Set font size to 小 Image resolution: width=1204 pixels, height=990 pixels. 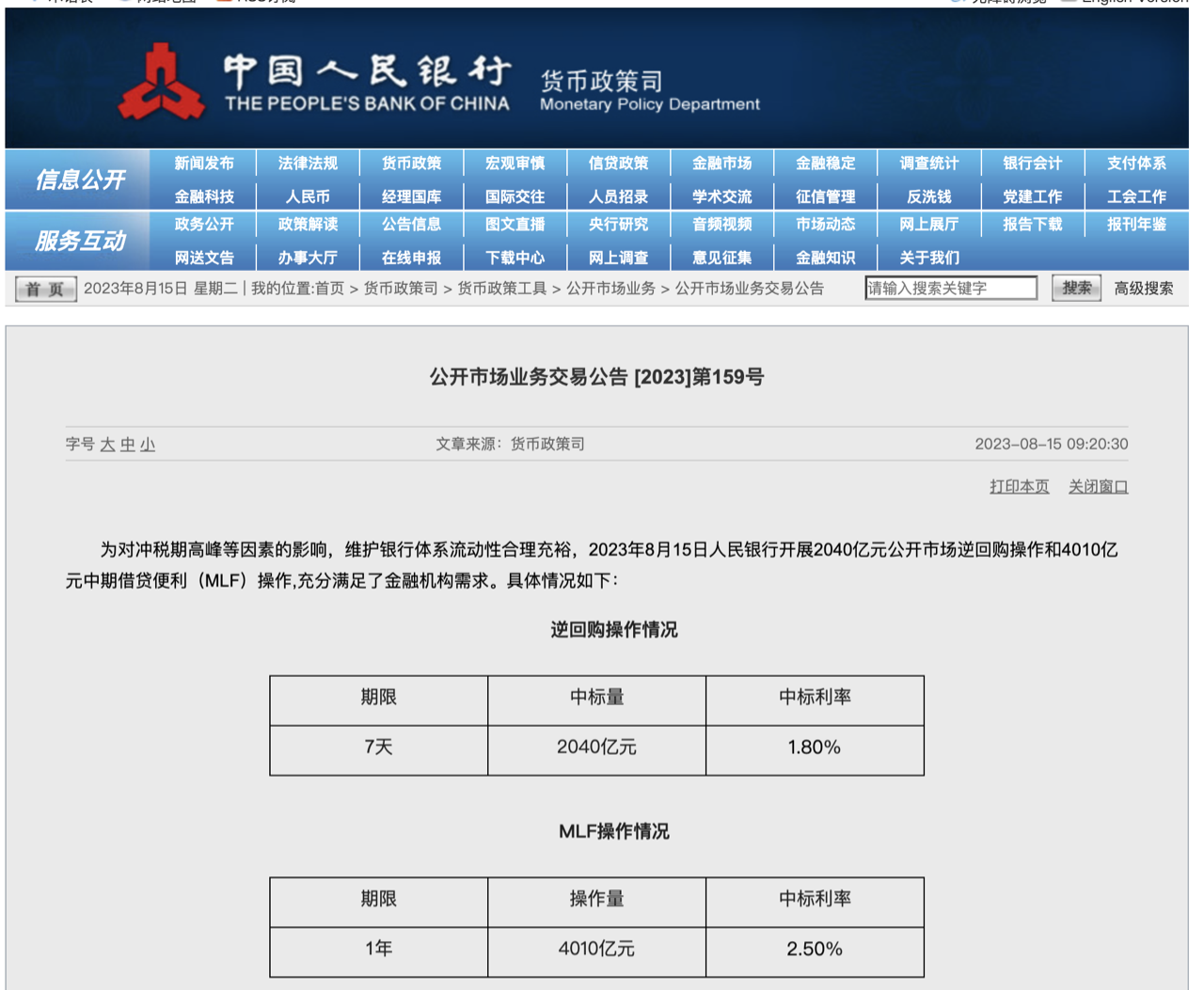click(148, 445)
